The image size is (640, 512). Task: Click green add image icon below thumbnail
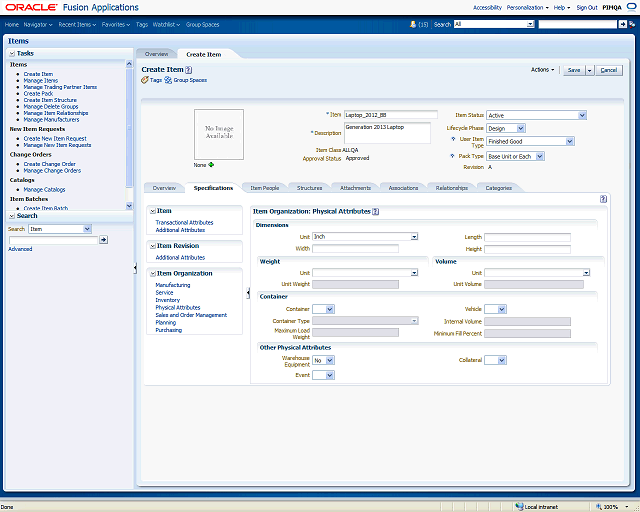coord(211,164)
